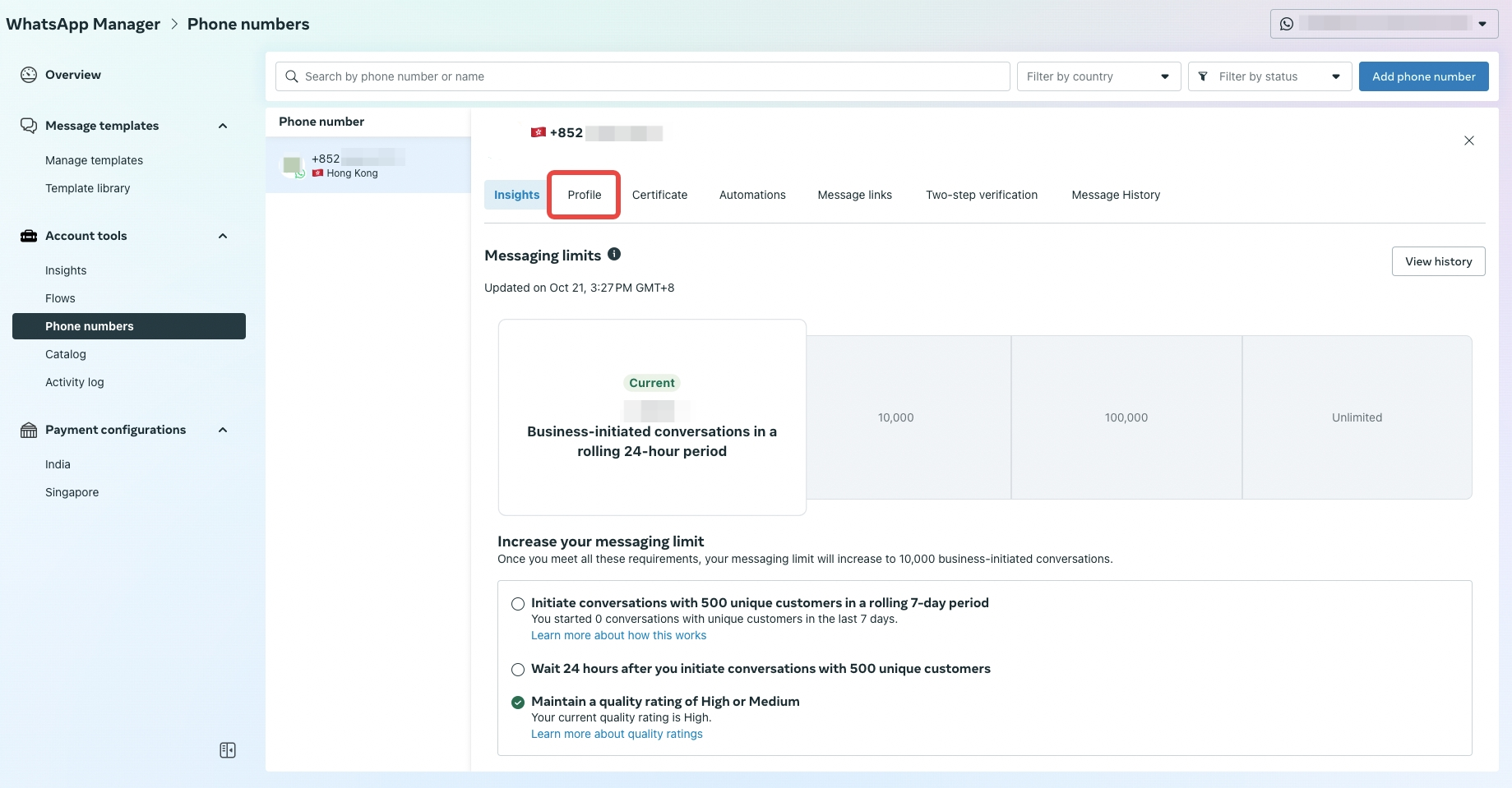Click the green quality rating checkmark icon
This screenshot has width=1512, height=788.
click(x=518, y=702)
